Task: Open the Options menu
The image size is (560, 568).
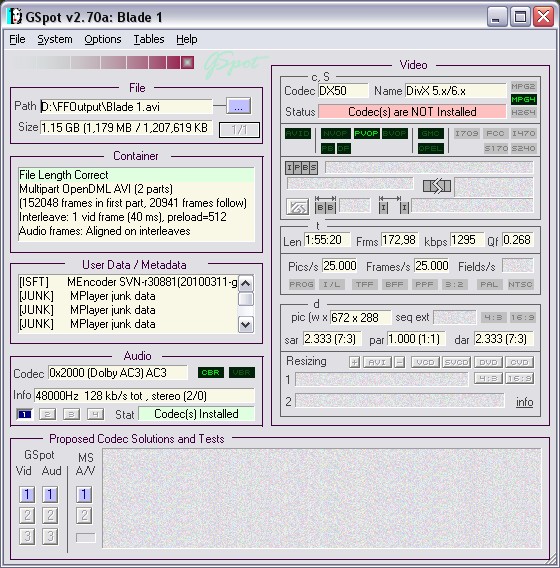Action: tap(103, 39)
